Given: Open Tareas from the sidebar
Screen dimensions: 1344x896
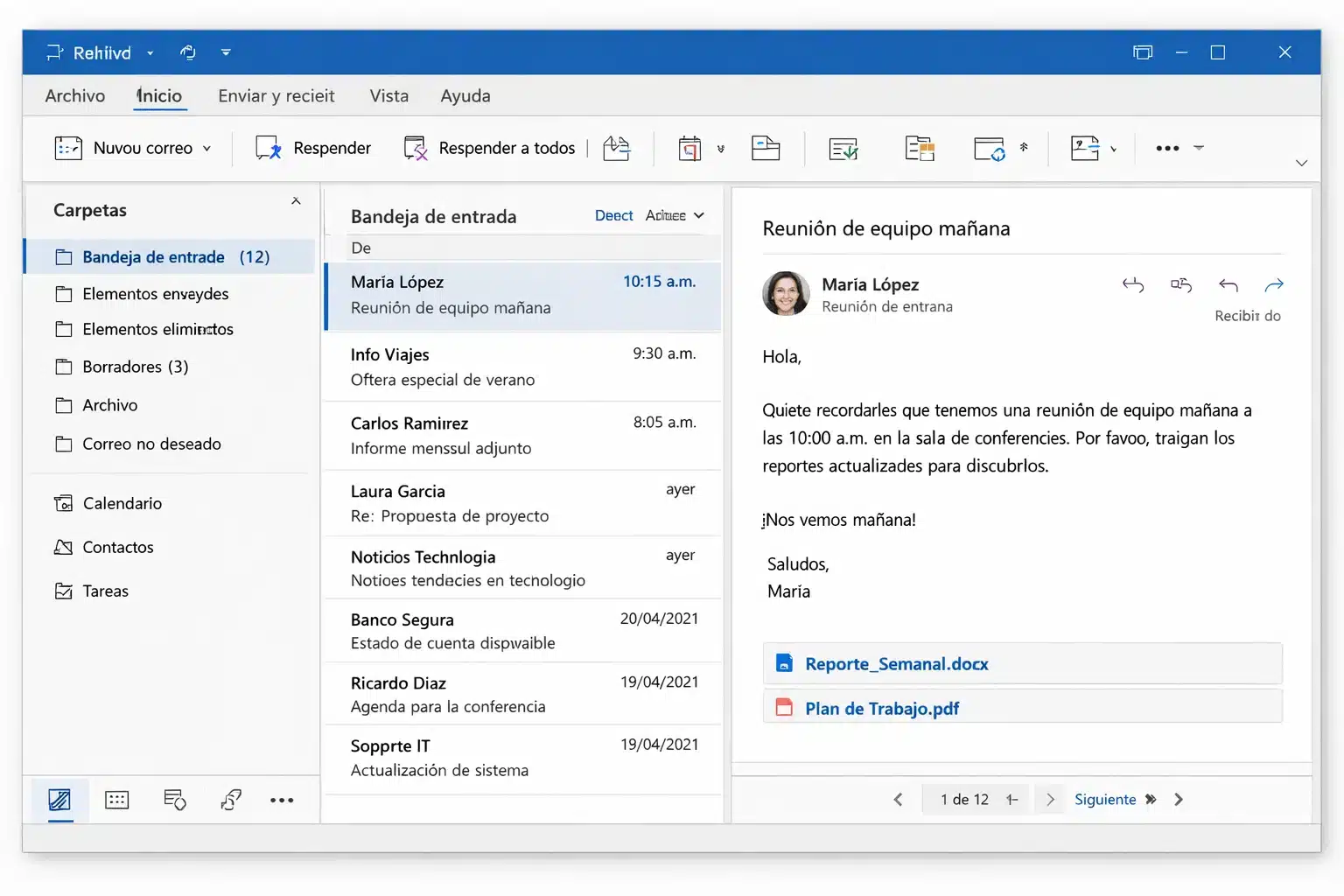Looking at the screenshot, I should coord(105,591).
